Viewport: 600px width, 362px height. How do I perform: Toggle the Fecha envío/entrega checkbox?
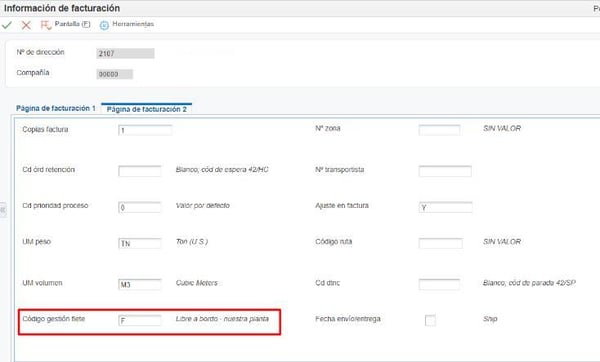(x=430, y=320)
